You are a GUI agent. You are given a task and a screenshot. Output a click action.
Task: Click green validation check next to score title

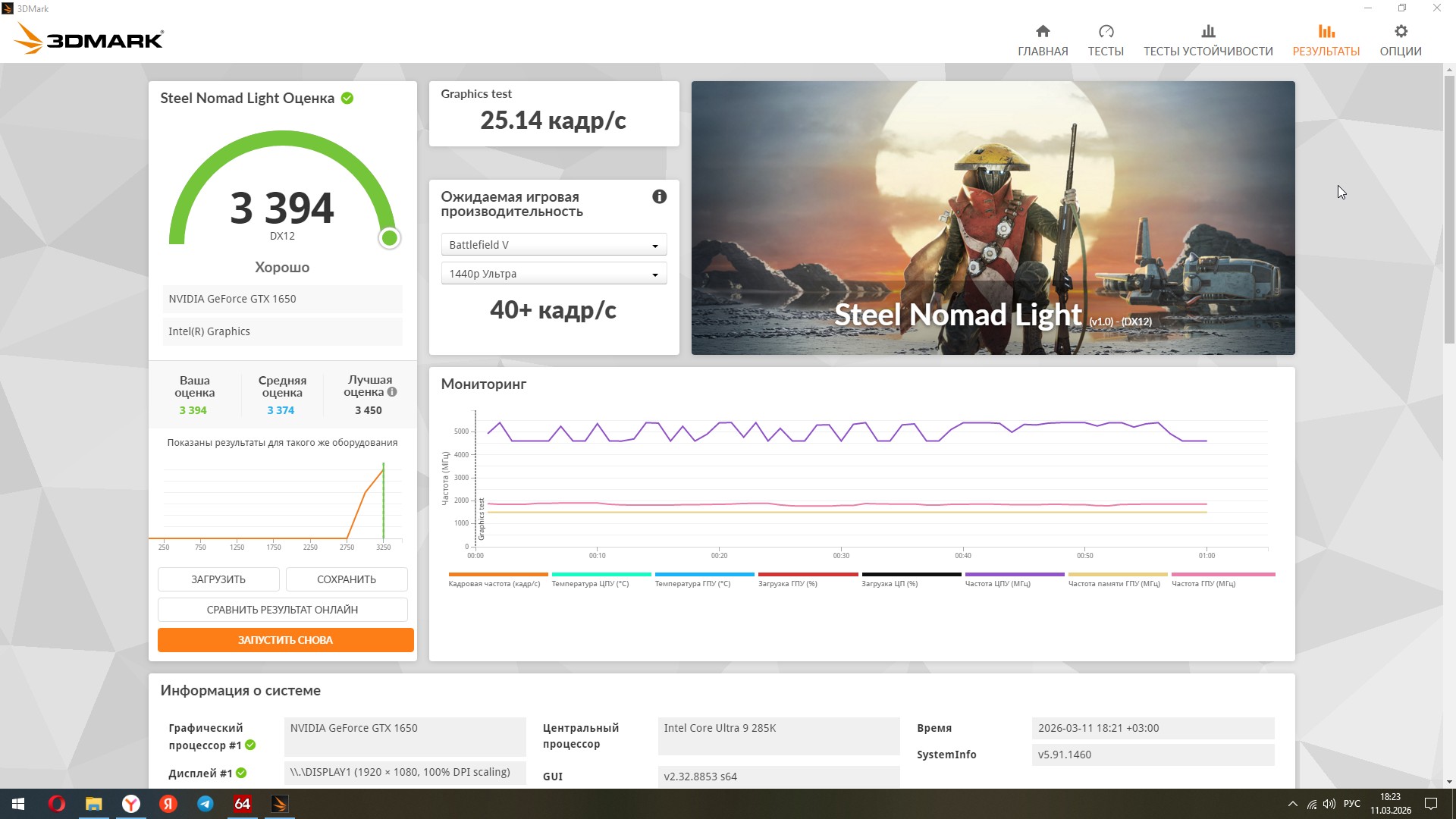pyautogui.click(x=347, y=98)
